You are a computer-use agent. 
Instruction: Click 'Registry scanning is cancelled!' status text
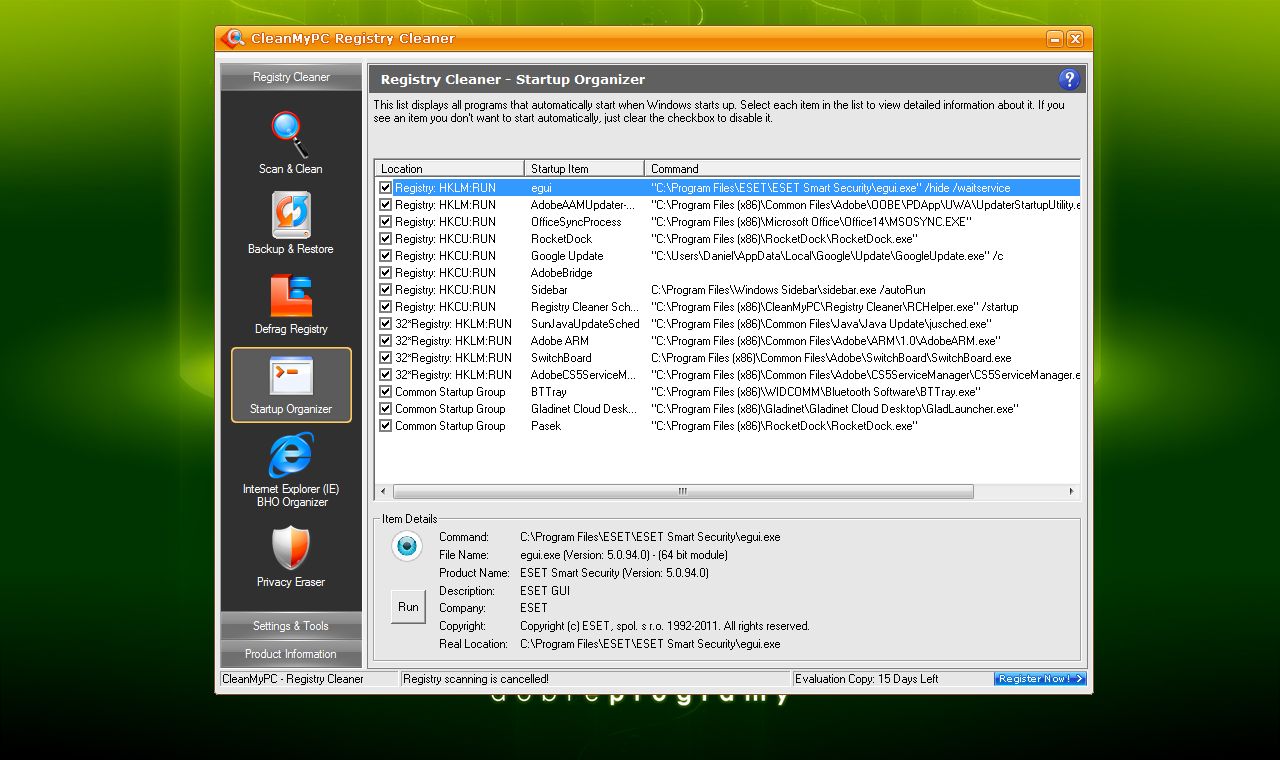click(476, 679)
